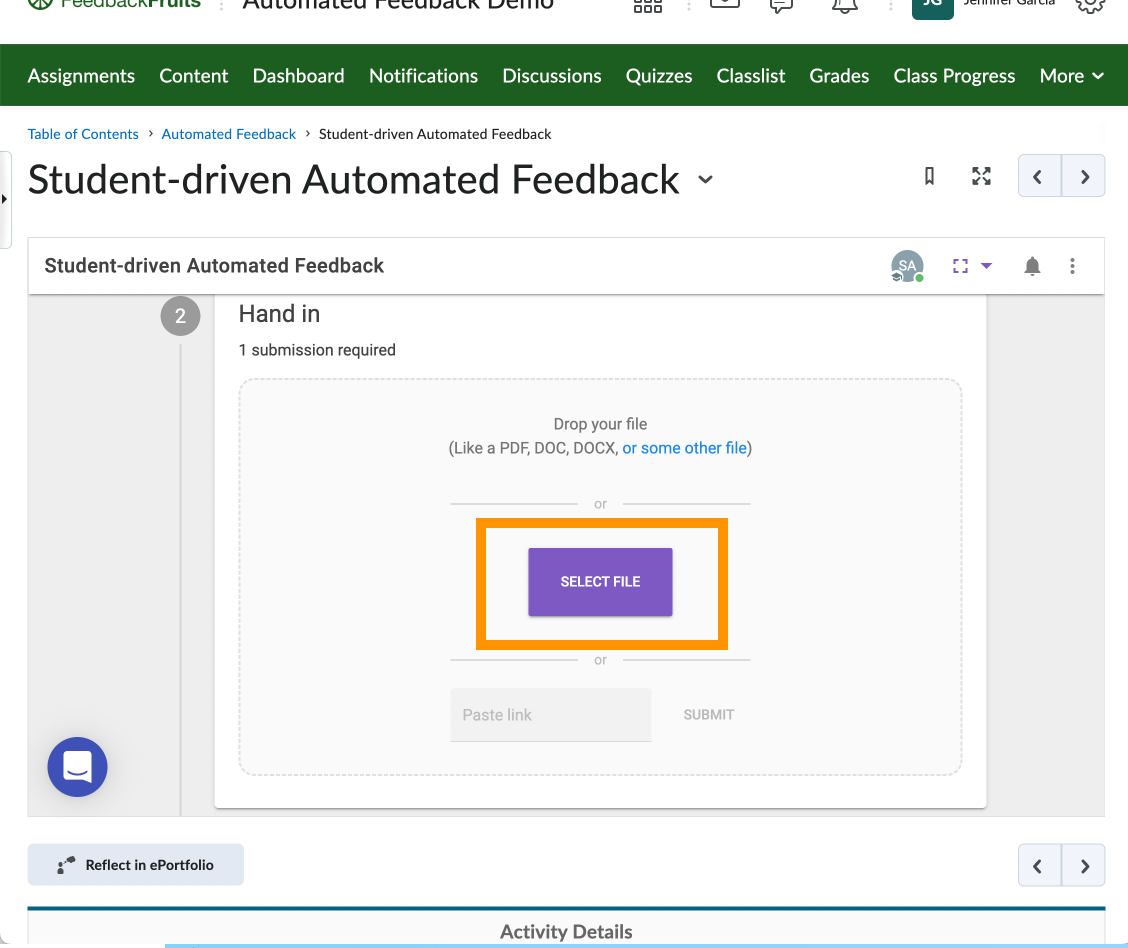Open the Content nav item
This screenshot has width=1128, height=948.
(194, 76)
